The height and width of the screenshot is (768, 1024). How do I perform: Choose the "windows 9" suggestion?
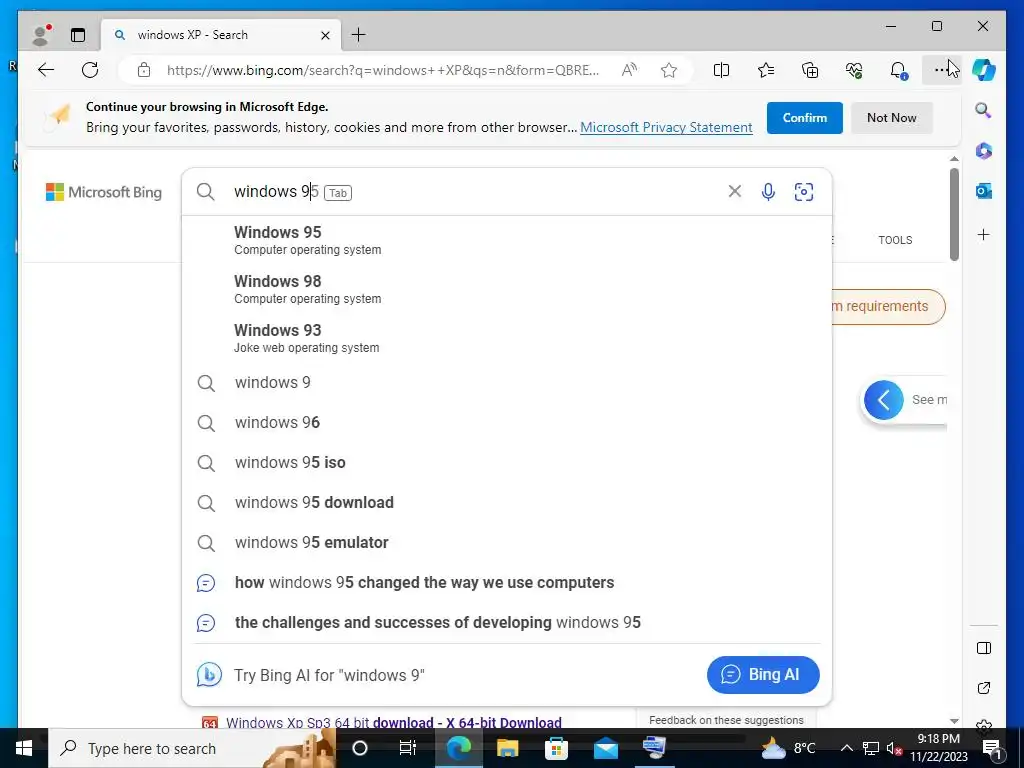507,383
